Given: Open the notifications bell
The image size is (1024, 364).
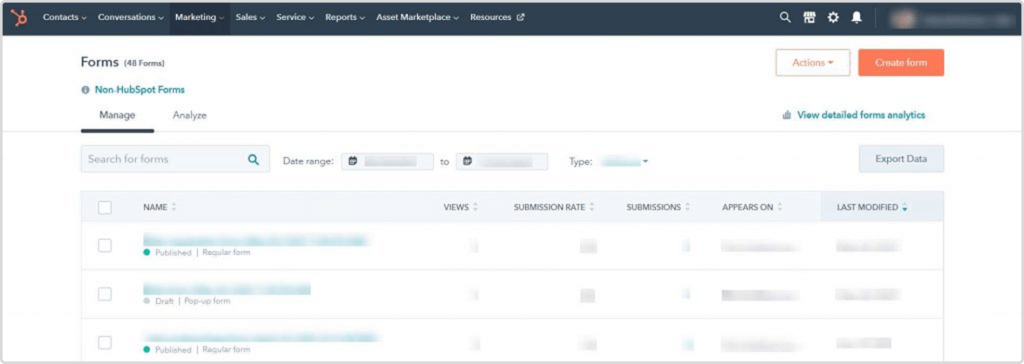Looking at the screenshot, I should 856,18.
